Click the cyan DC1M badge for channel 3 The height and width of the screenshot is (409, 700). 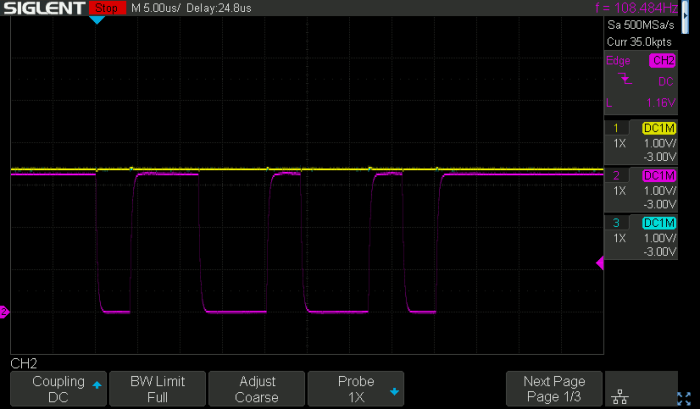(x=659, y=222)
